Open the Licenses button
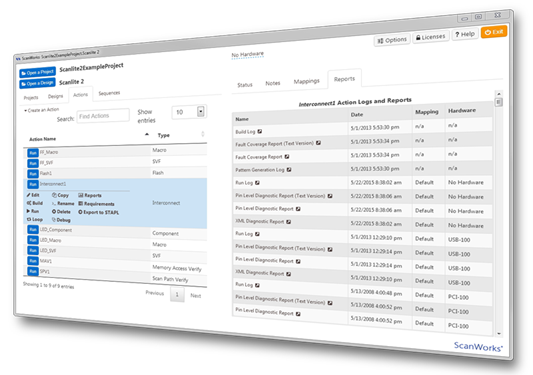 (x=431, y=37)
